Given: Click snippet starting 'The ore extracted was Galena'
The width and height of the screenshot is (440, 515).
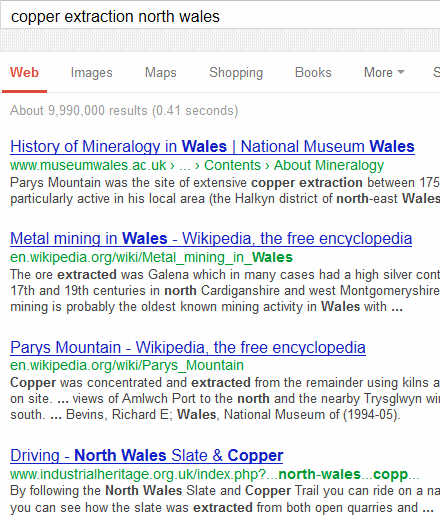Looking at the screenshot, I should coord(225,291).
